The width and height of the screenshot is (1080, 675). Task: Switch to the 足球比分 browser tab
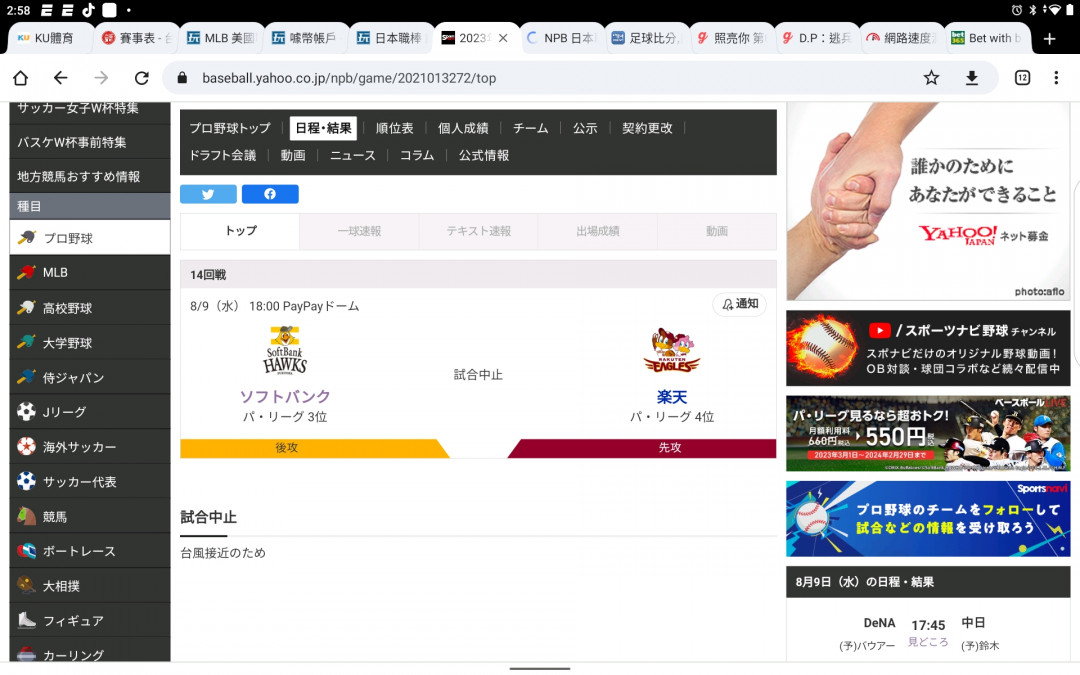(x=646, y=38)
